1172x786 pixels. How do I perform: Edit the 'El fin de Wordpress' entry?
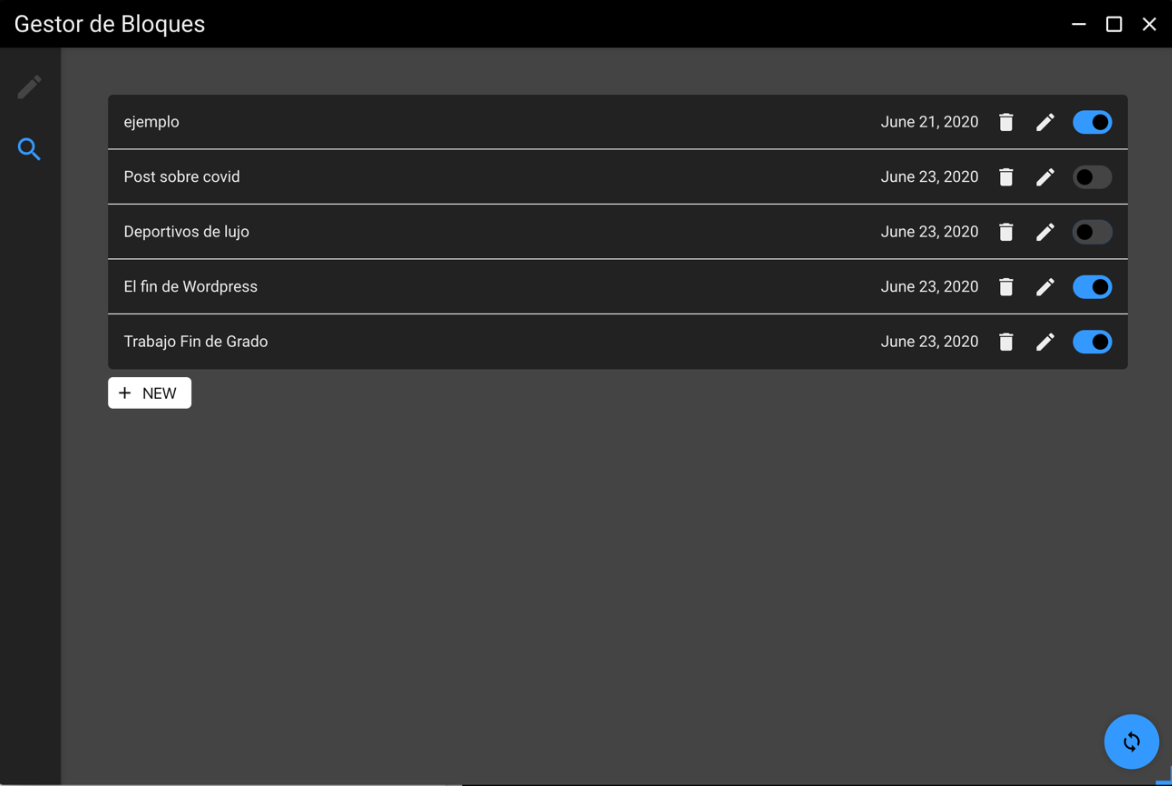[1045, 287]
